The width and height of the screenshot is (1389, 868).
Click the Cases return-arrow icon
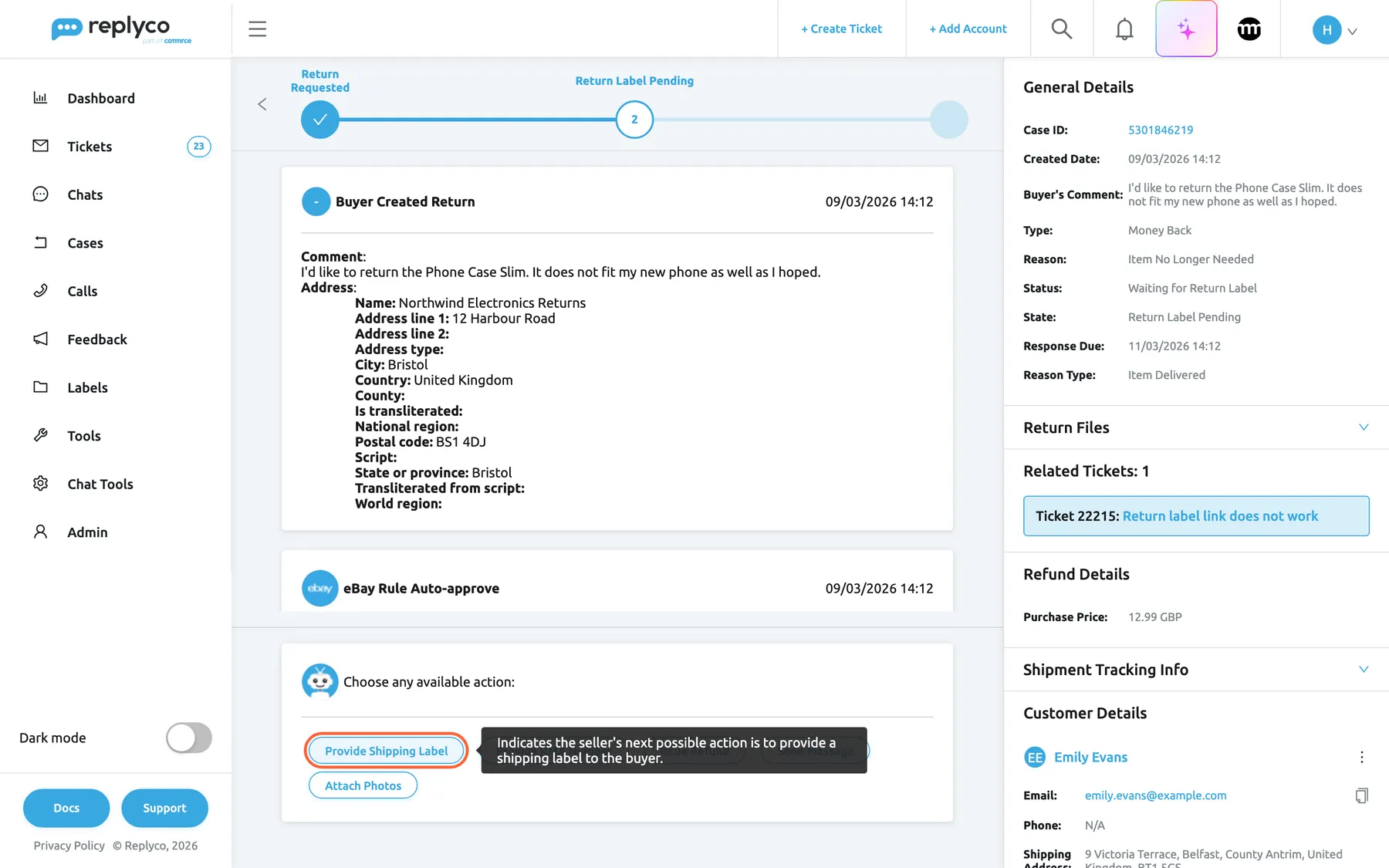[41, 242]
